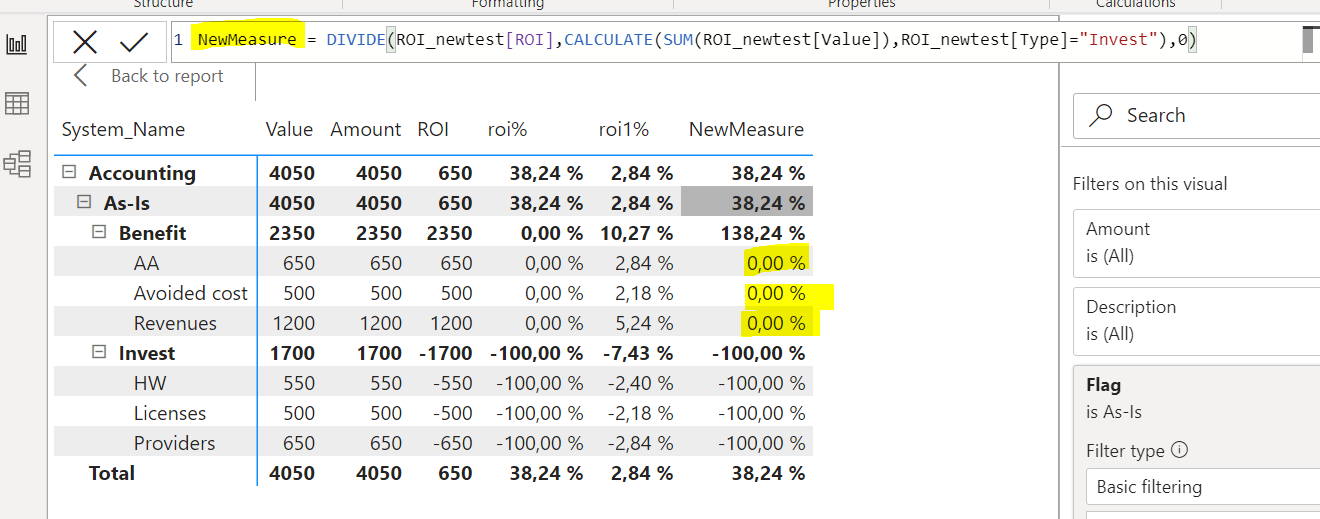Screen dimensions: 1320x519
Task: Commit the formula with checkmark icon
Action: (133, 41)
